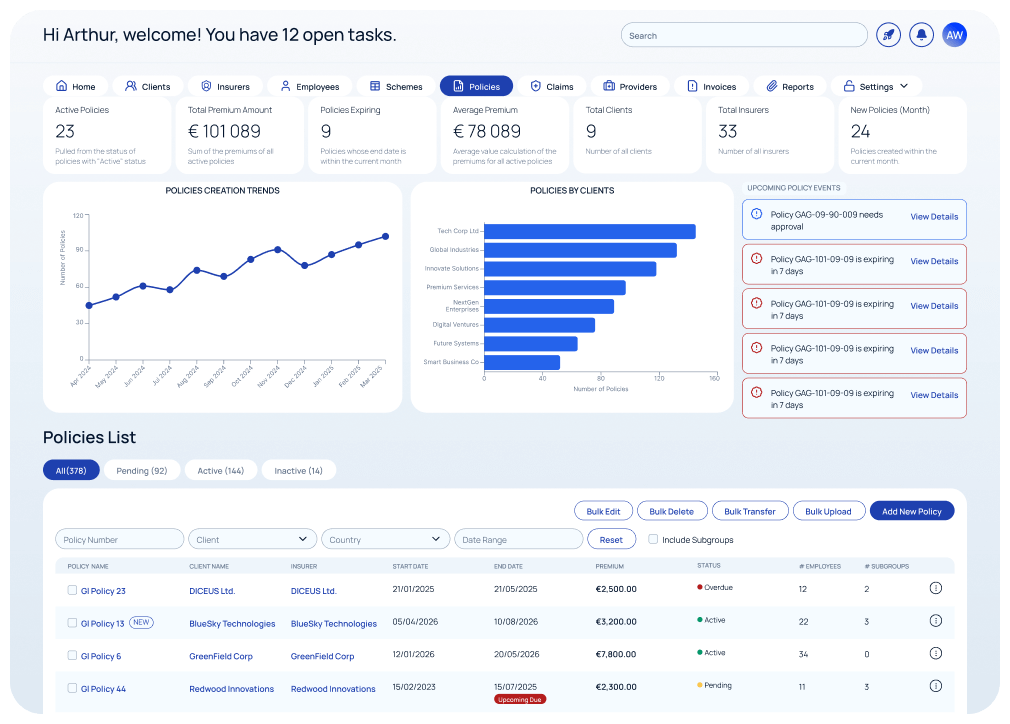Open the Insurers section icon
Viewport: 1010px width, 724px height.
pyautogui.click(x=207, y=86)
